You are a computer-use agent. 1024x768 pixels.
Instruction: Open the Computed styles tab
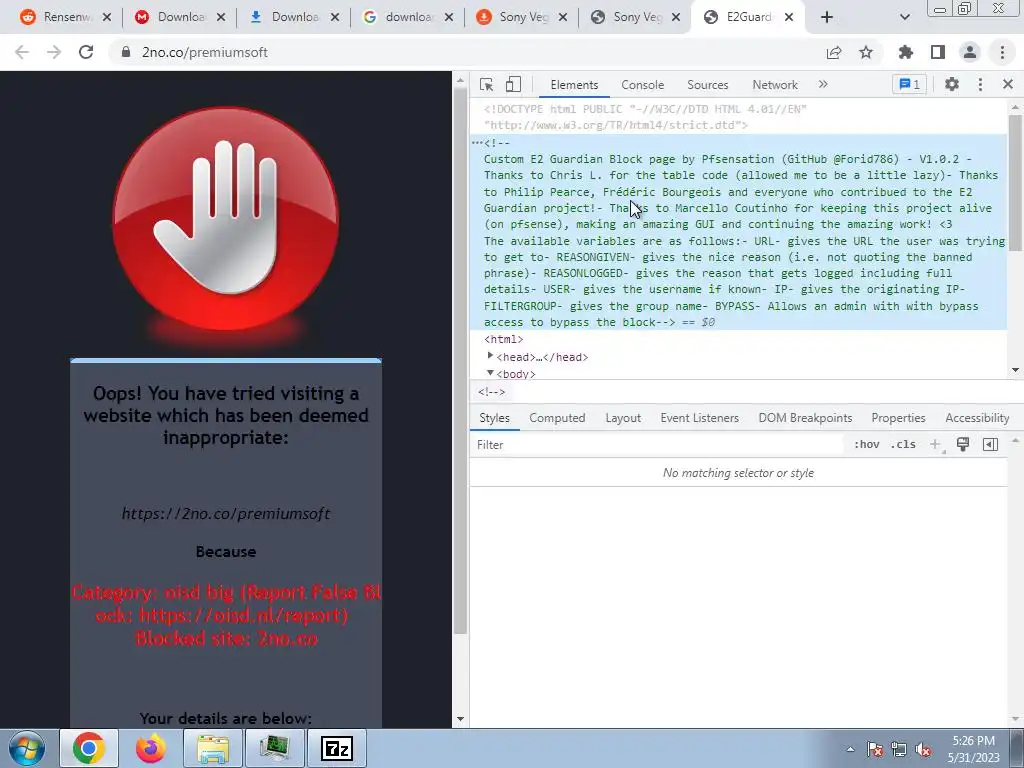pyautogui.click(x=557, y=418)
